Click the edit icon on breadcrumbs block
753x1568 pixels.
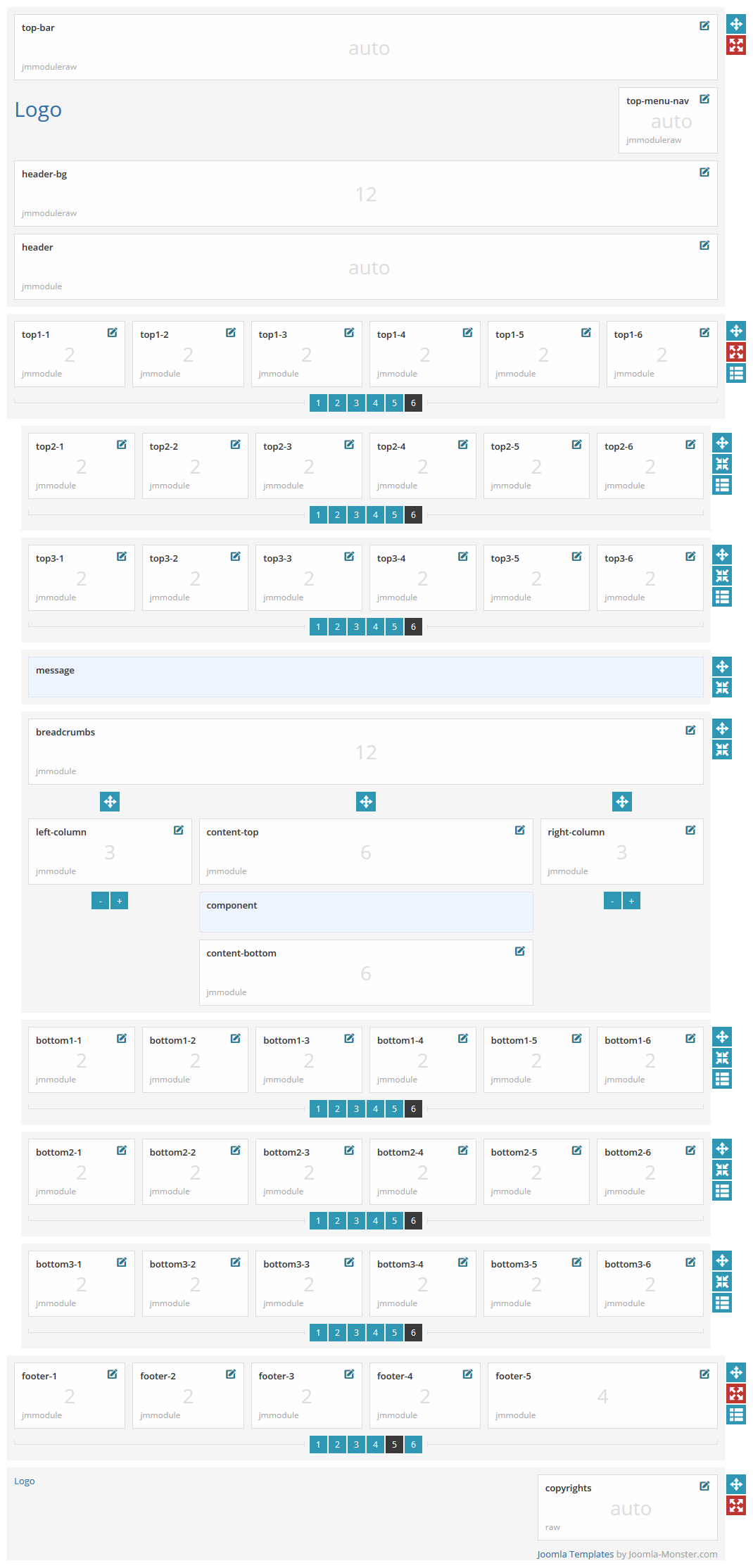690,731
